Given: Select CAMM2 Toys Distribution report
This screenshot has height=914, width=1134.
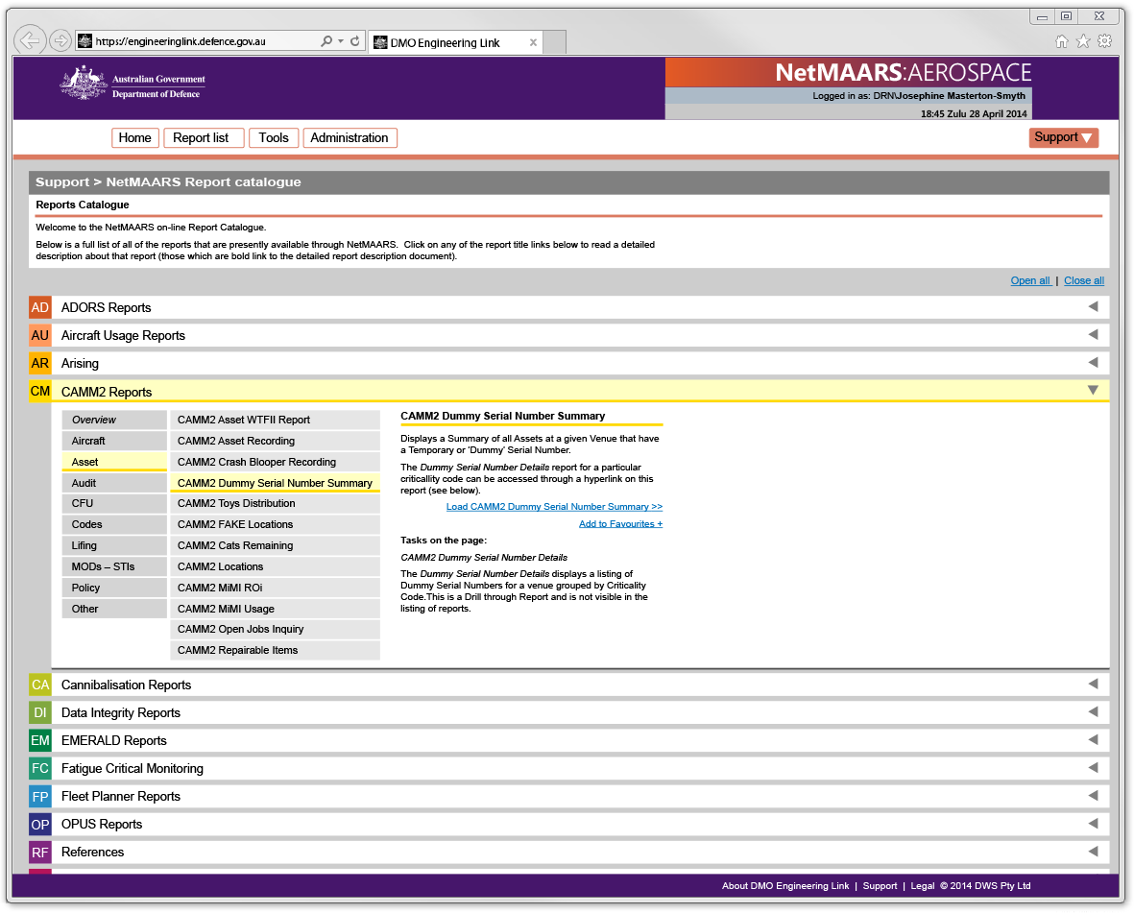Looking at the screenshot, I should 275,503.
